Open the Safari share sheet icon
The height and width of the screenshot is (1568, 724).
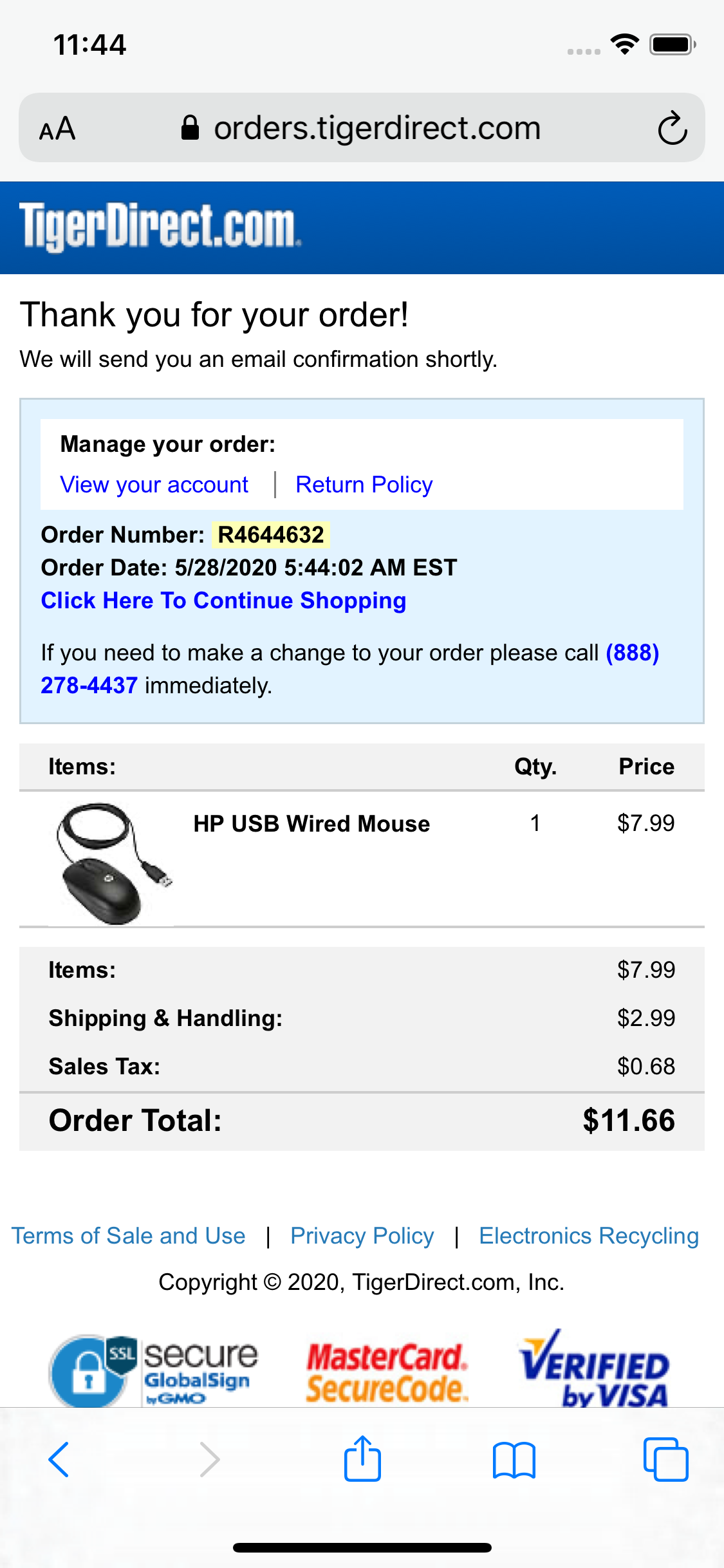coord(362,1459)
